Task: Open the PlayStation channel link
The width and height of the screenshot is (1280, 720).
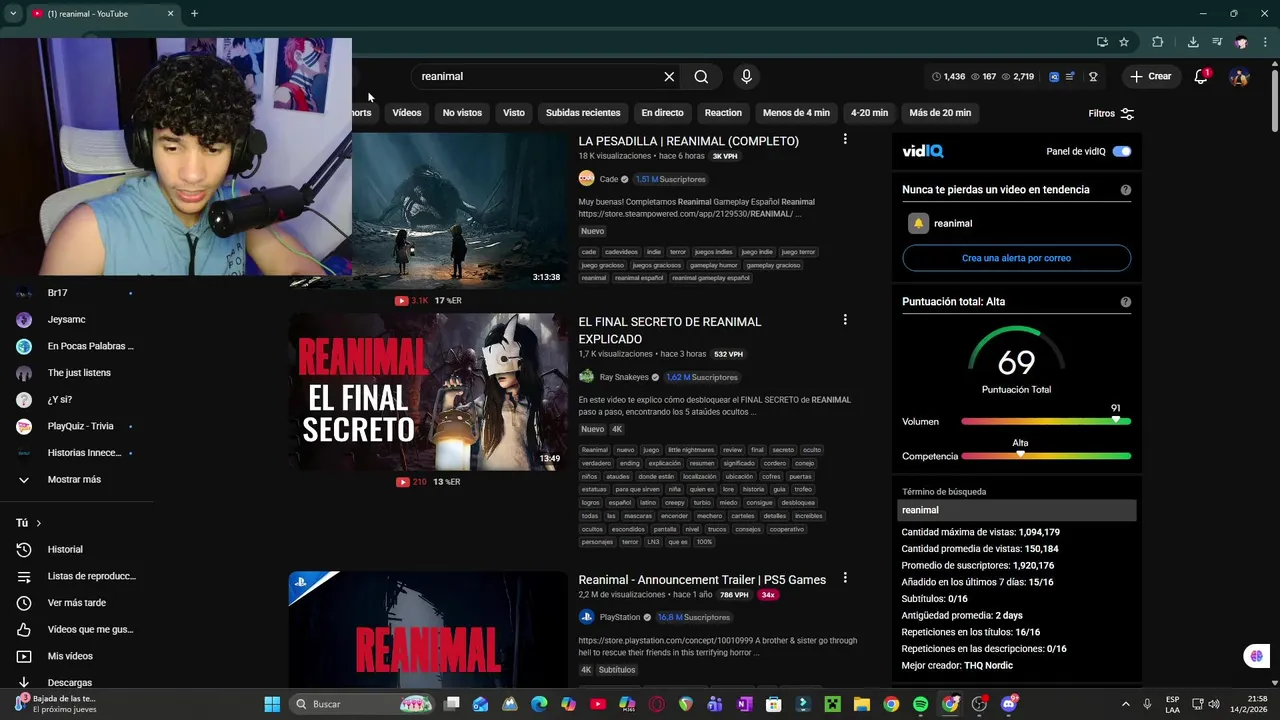Action: click(620, 617)
